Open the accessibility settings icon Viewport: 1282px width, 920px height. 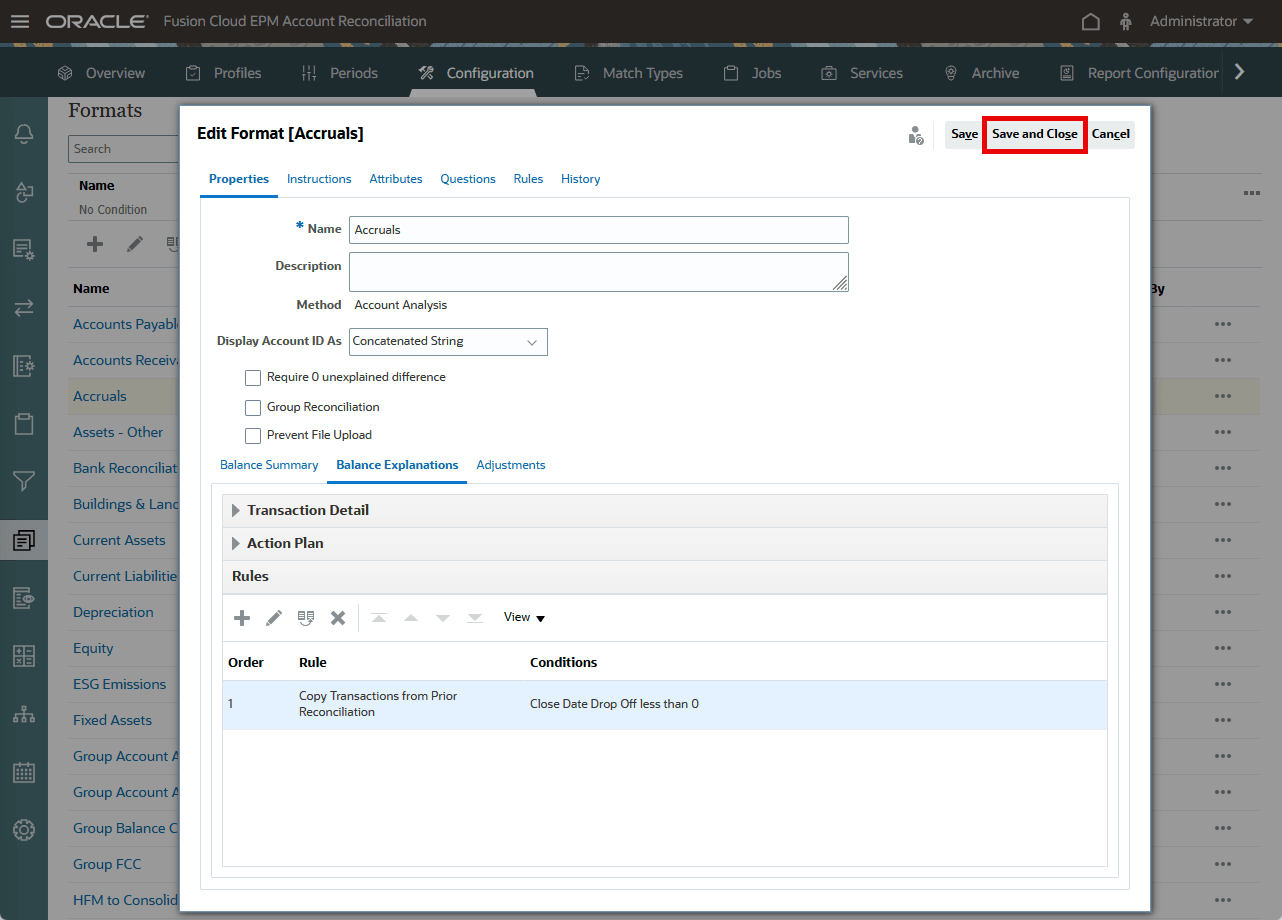(x=1126, y=21)
